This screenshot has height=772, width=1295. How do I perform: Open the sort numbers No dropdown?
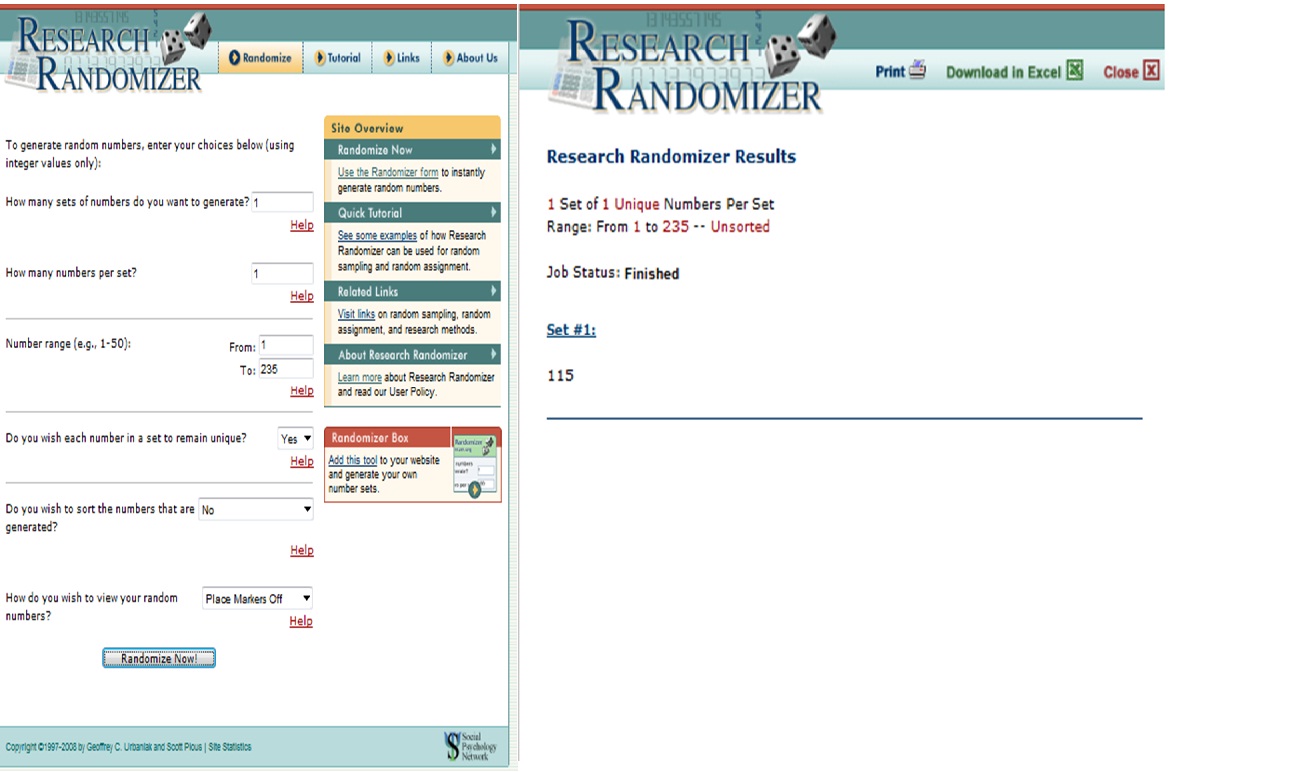256,509
